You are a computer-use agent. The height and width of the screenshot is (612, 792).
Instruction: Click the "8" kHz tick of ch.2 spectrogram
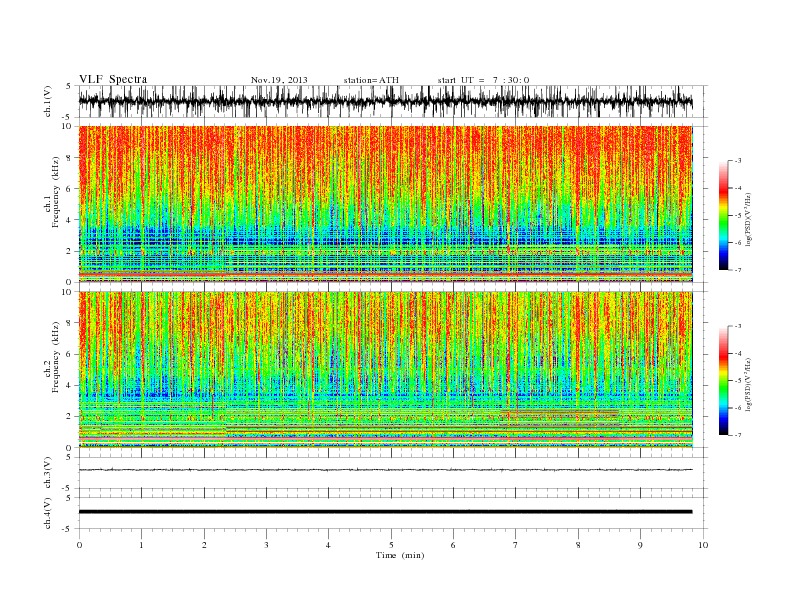pyautogui.click(x=69, y=323)
